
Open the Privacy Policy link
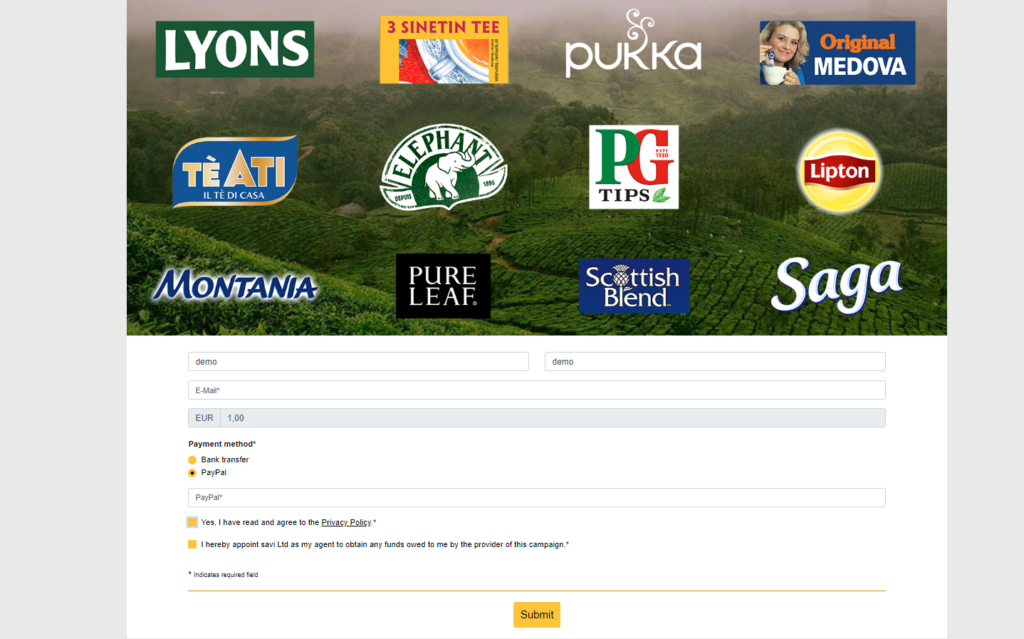(x=346, y=522)
